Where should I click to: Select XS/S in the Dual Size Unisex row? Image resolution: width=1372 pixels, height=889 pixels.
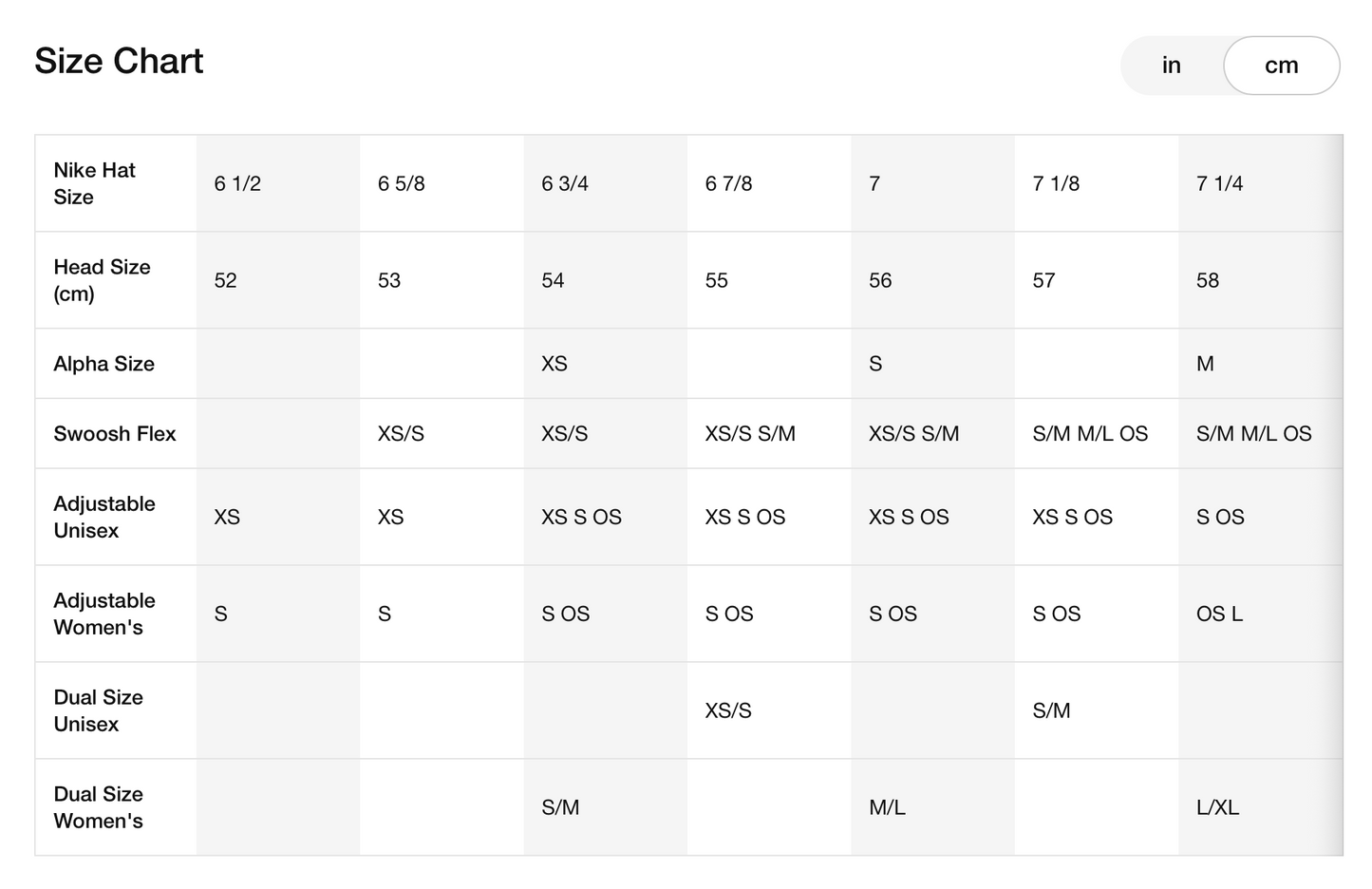[728, 710]
